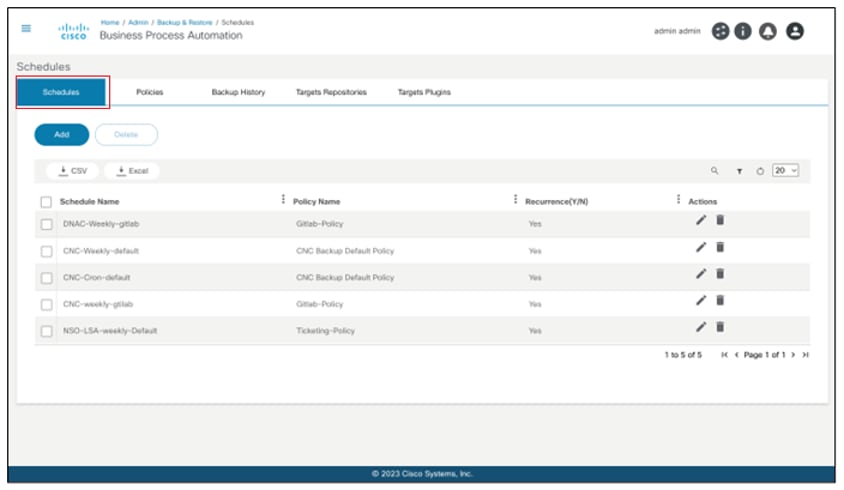Switch to the Backup History tab
The image size is (844, 490).
point(238,92)
